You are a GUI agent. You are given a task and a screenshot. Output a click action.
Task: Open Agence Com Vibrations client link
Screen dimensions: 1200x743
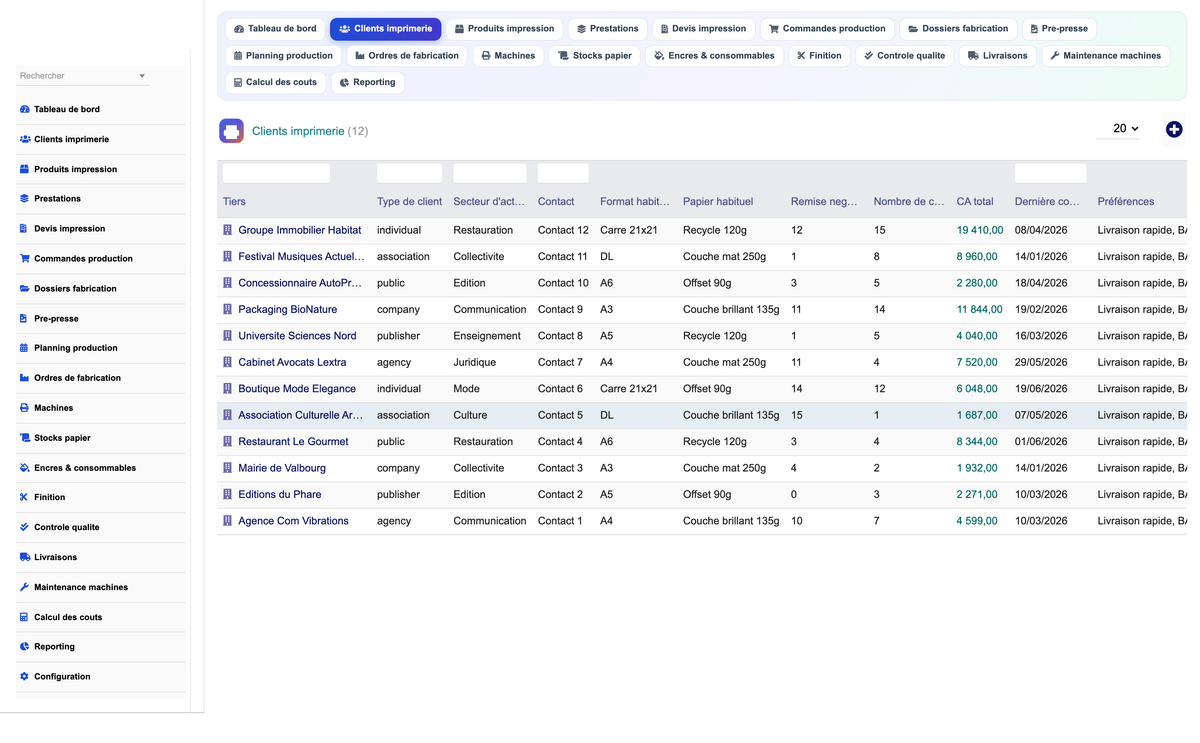[x=293, y=521]
